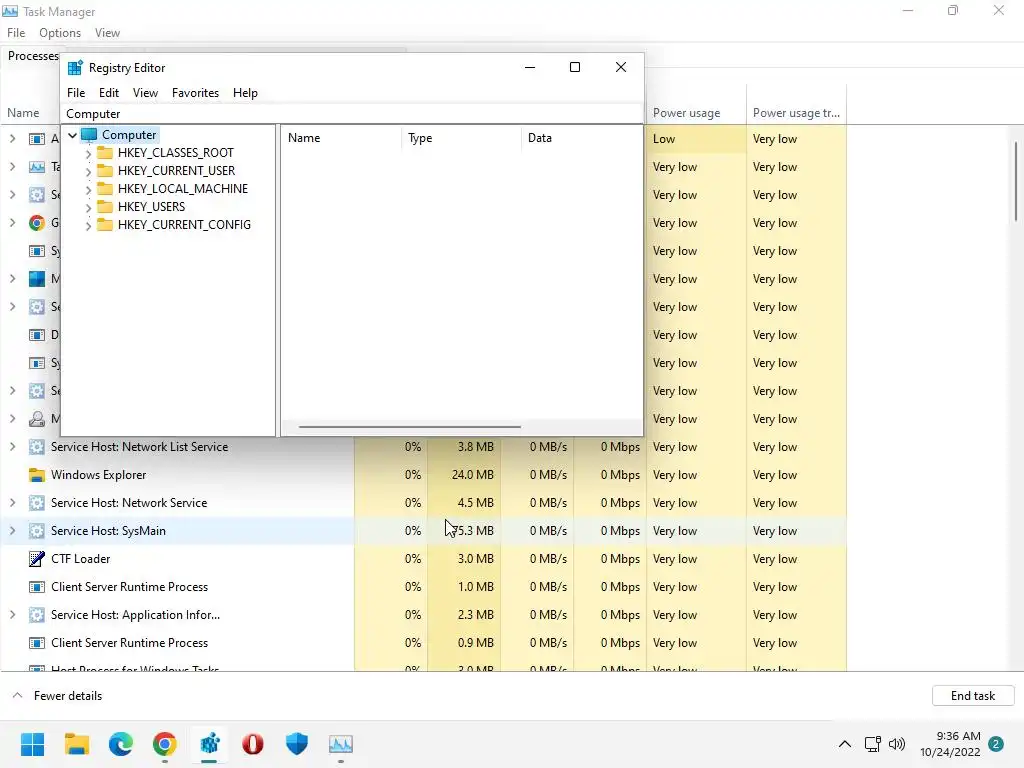The width and height of the screenshot is (1024, 768).
Task: Open volume control in system tray
Action: pyautogui.click(x=897, y=744)
